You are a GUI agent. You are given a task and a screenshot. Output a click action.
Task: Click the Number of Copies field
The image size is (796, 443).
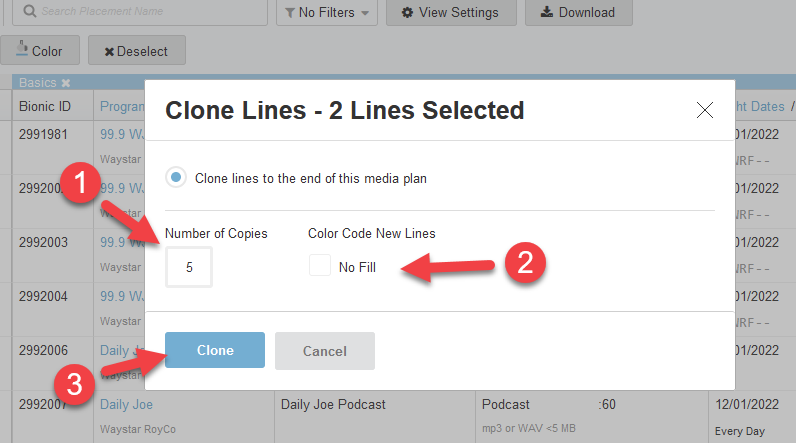[x=189, y=267]
